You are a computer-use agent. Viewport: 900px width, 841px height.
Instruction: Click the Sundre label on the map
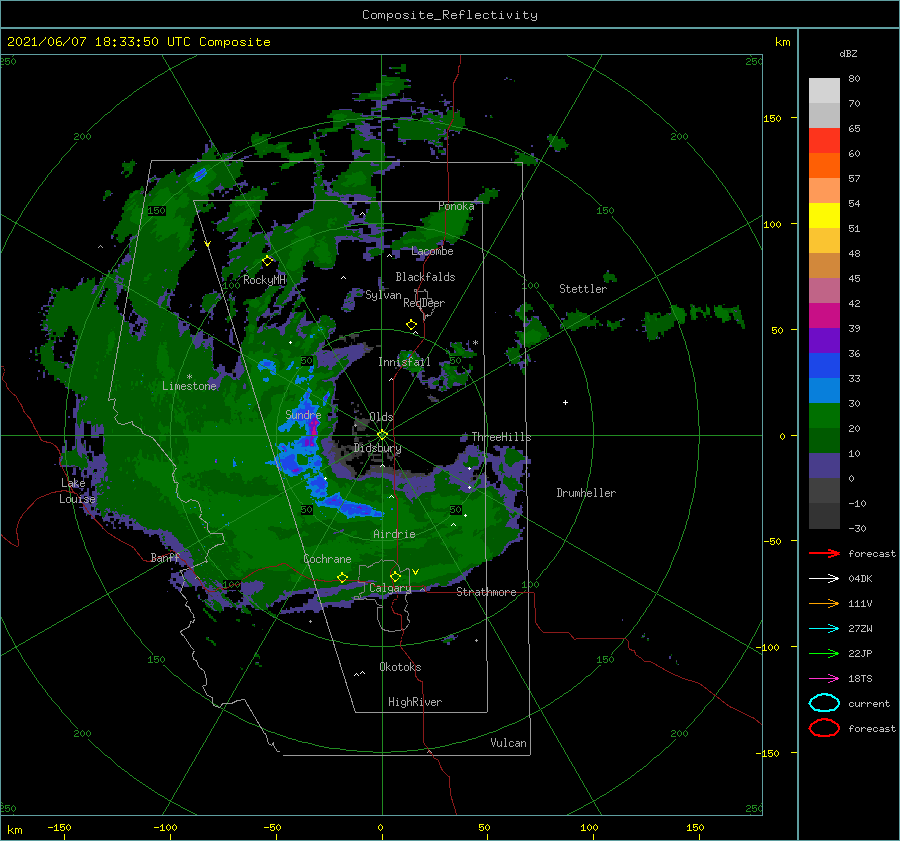[x=303, y=415]
